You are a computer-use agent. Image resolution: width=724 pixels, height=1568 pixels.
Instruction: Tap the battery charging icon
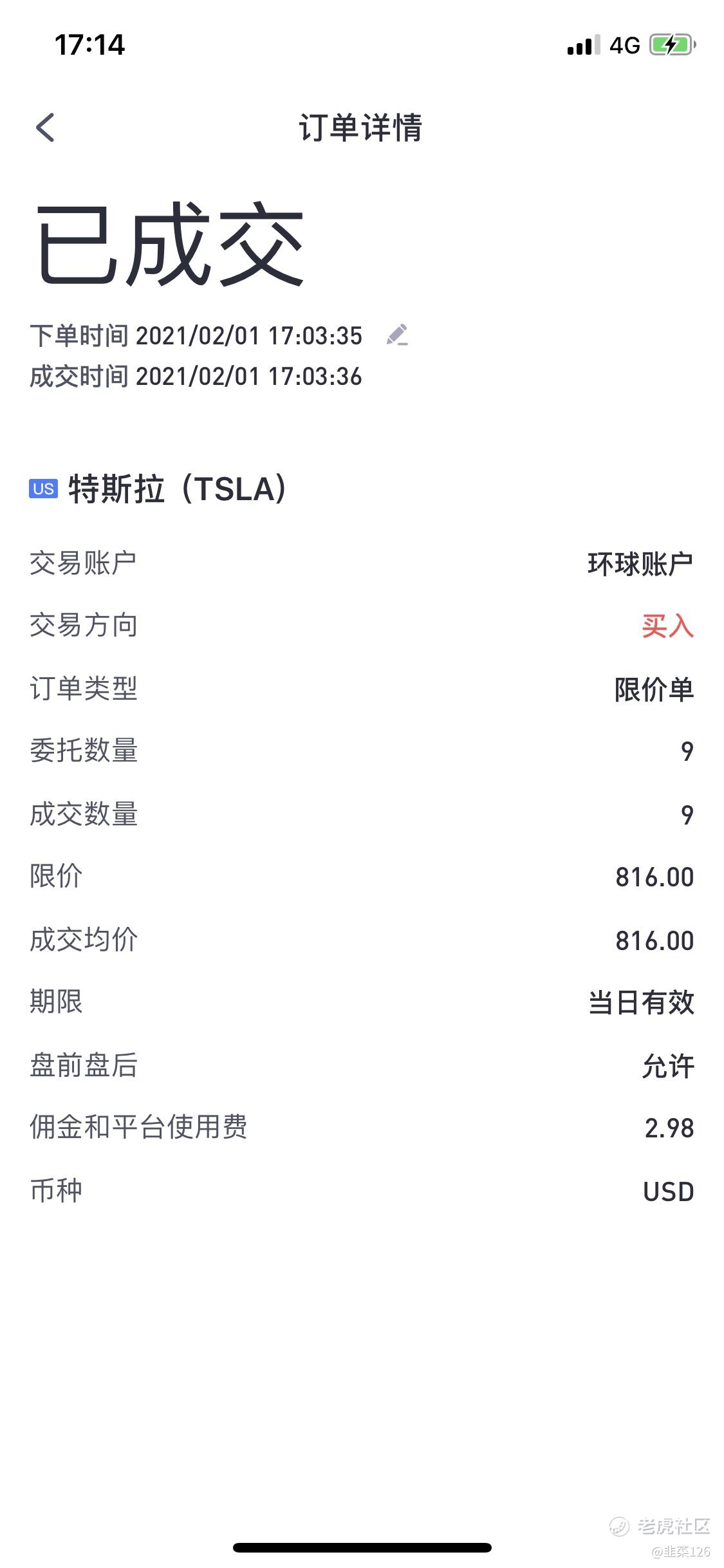tap(672, 45)
